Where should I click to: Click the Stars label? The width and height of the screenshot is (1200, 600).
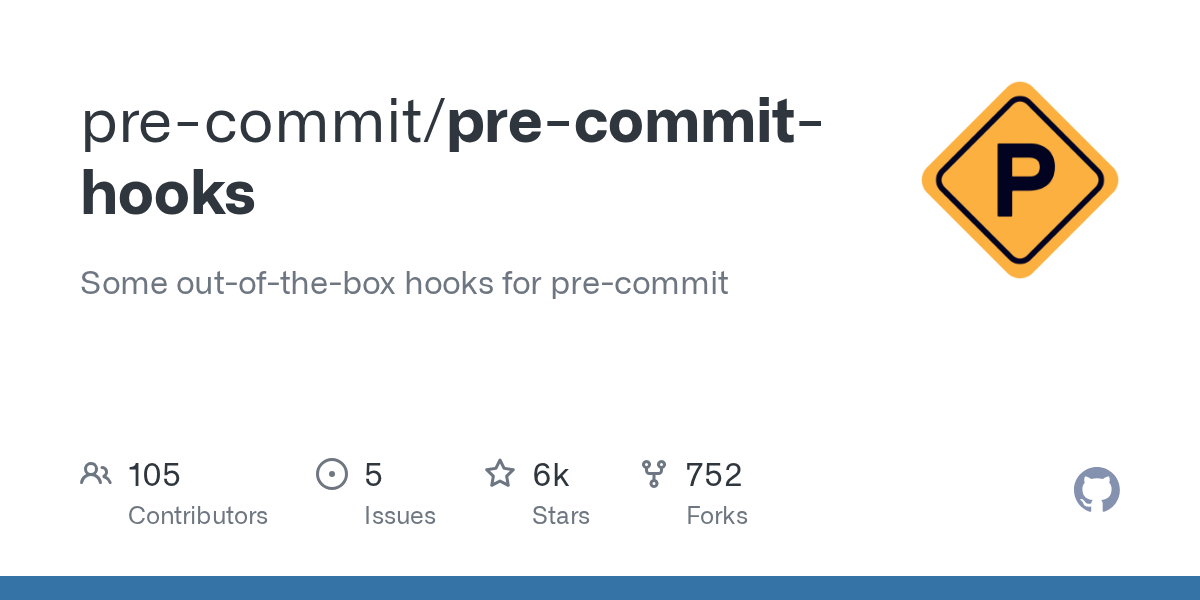(561, 516)
